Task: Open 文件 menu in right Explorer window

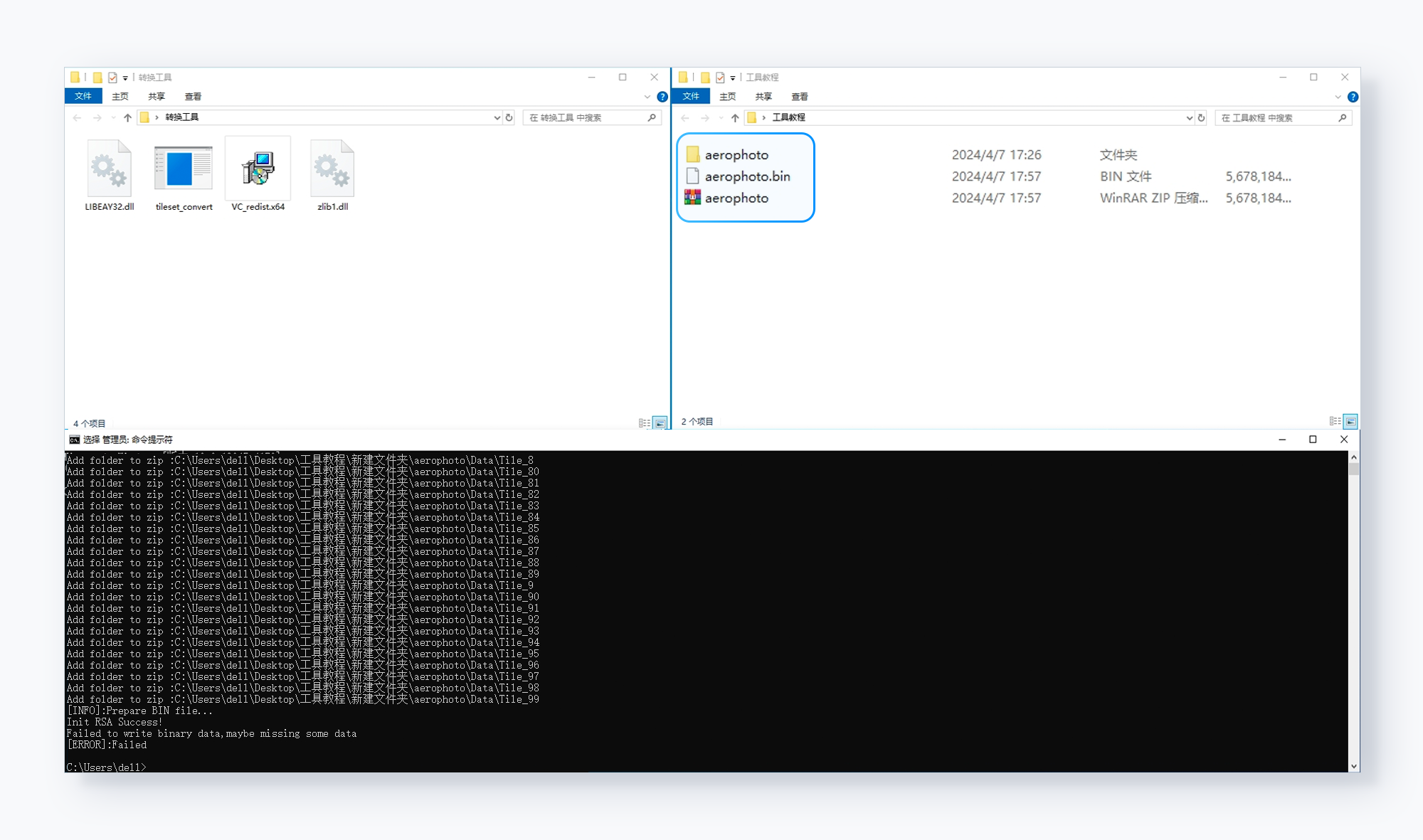Action: [x=691, y=96]
